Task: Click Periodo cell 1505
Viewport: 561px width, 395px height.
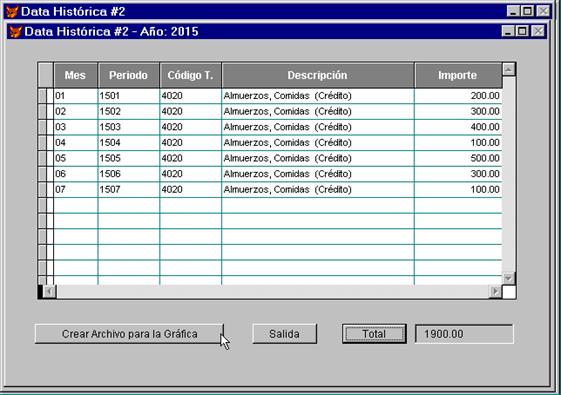Action: point(128,158)
